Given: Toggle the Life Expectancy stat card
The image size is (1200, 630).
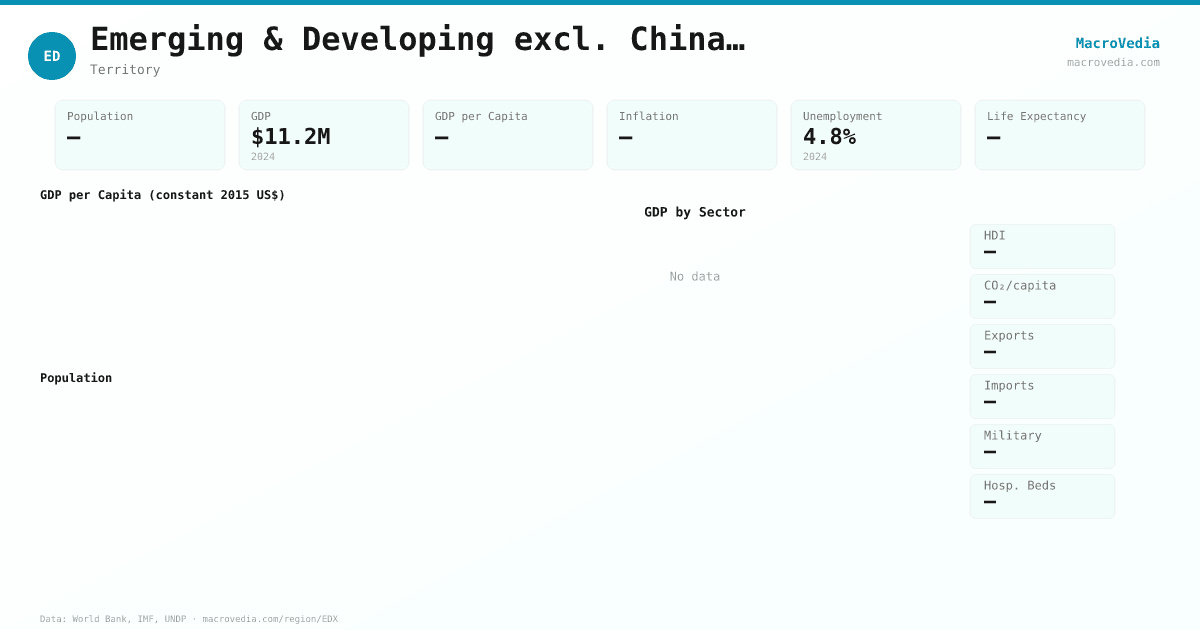Looking at the screenshot, I should click(x=1059, y=134).
